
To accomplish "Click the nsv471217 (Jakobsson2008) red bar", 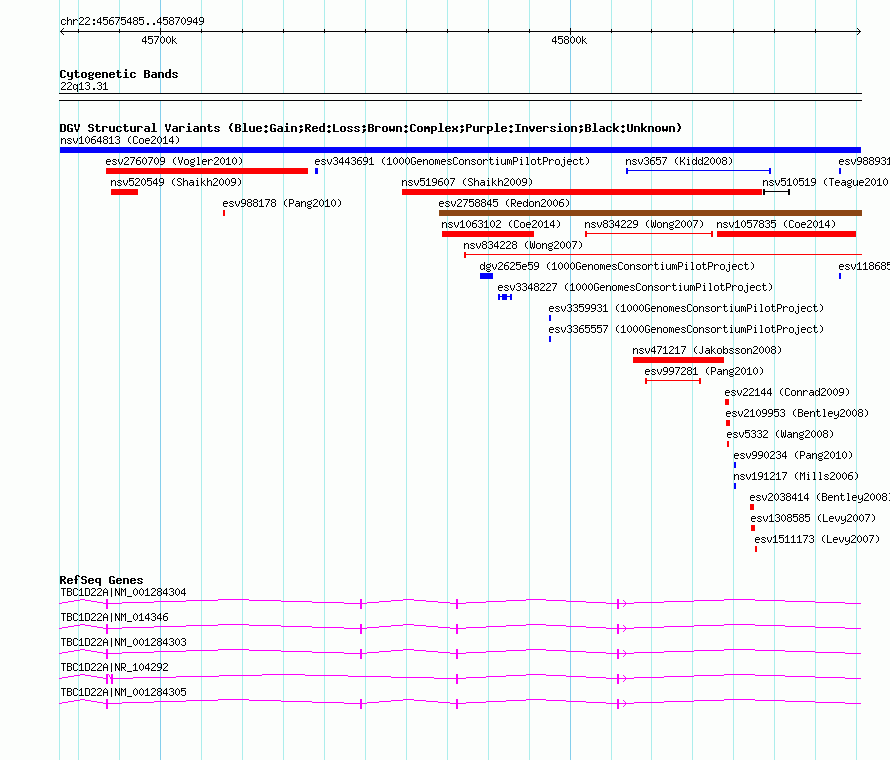I will tap(678, 360).
